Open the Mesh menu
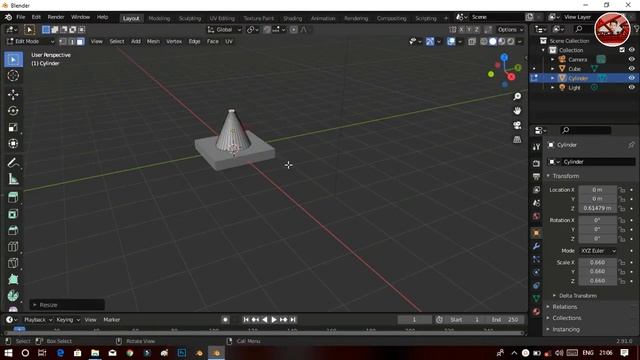This screenshot has height=360, width=640. [153, 42]
